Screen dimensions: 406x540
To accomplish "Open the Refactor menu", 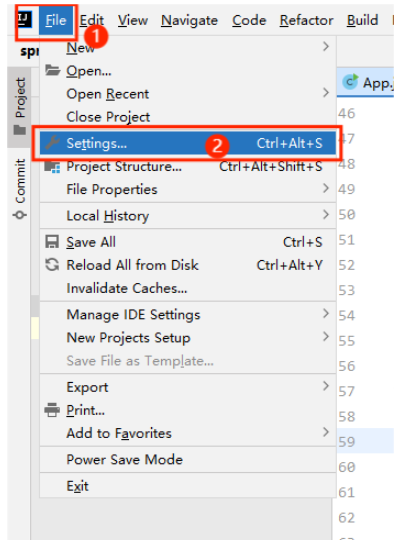I will pos(306,20).
